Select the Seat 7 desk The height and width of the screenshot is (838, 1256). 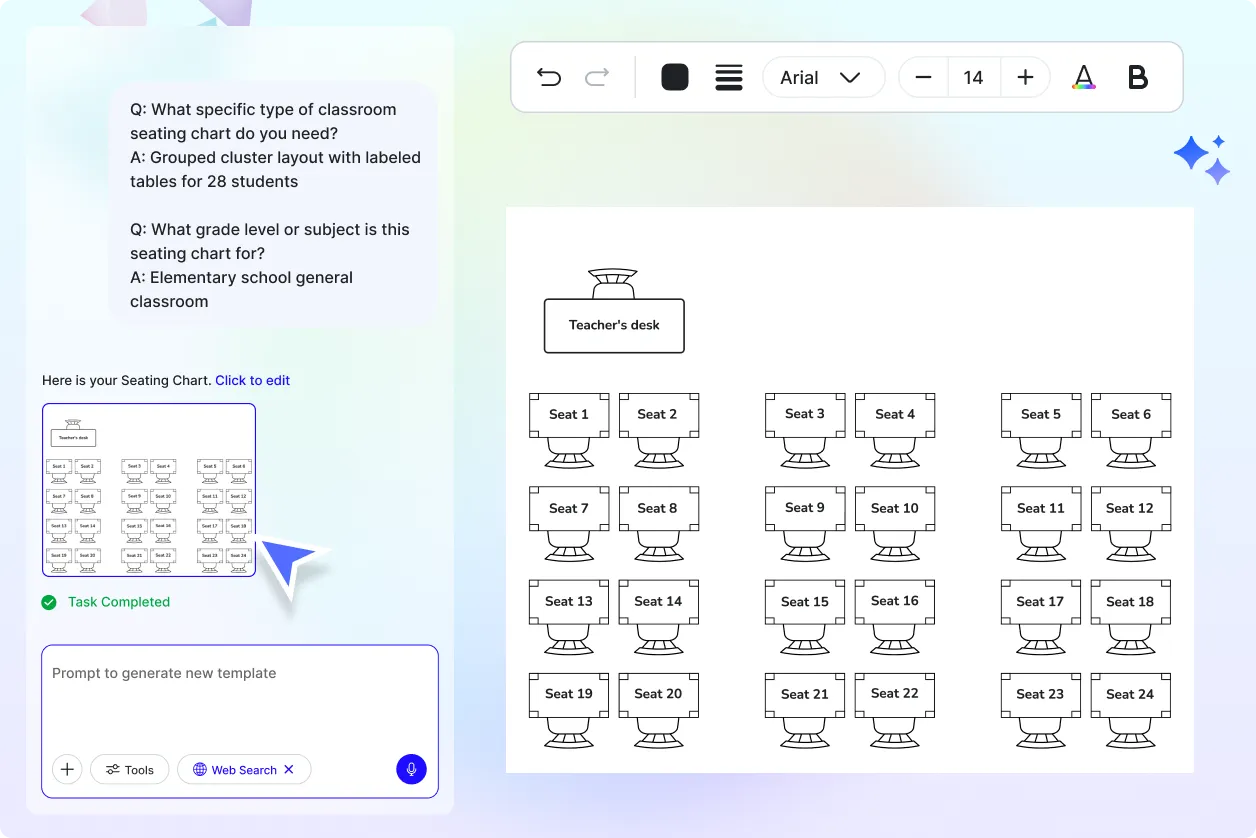(569, 509)
